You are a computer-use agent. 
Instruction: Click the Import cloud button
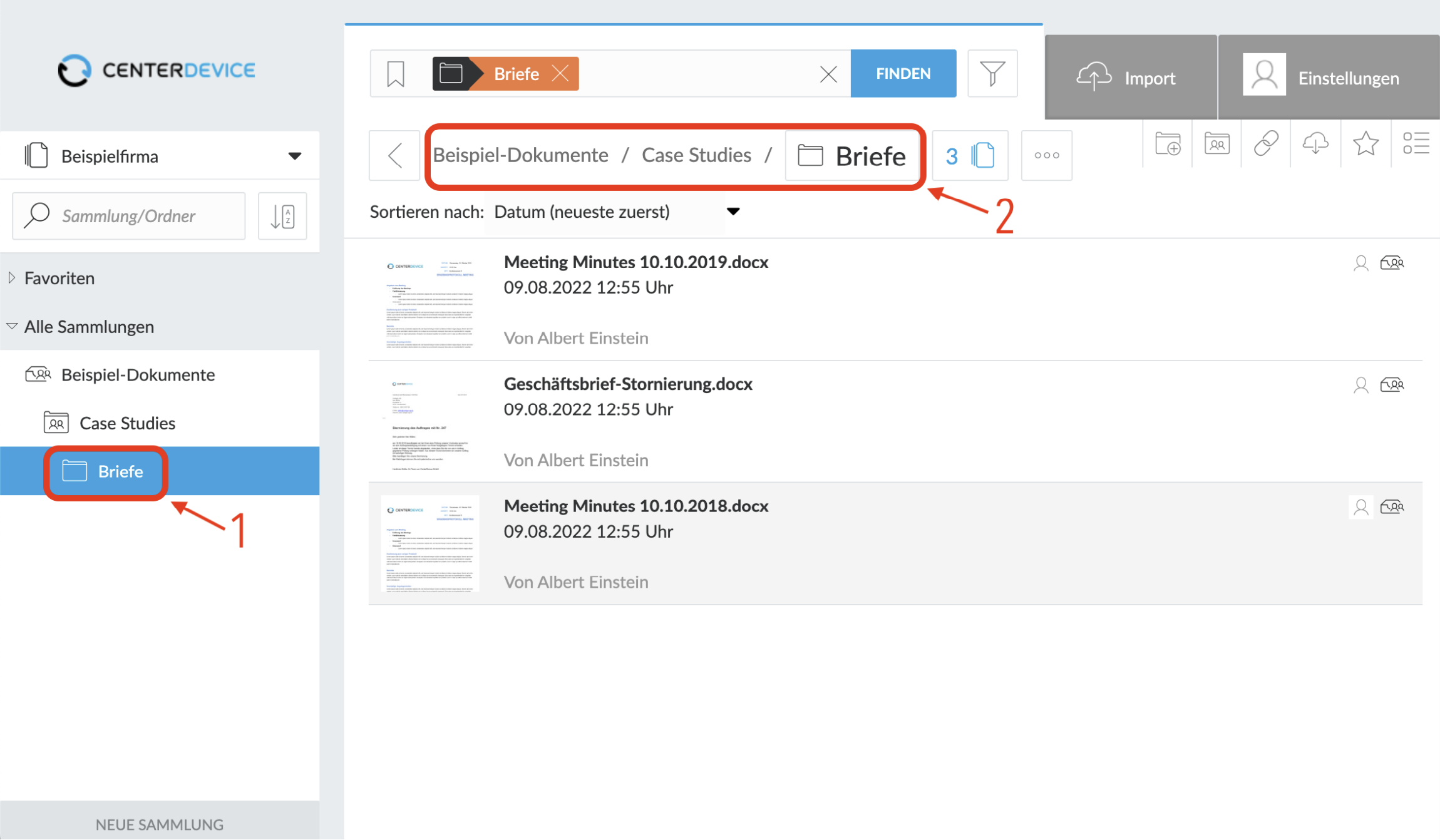click(x=1130, y=77)
